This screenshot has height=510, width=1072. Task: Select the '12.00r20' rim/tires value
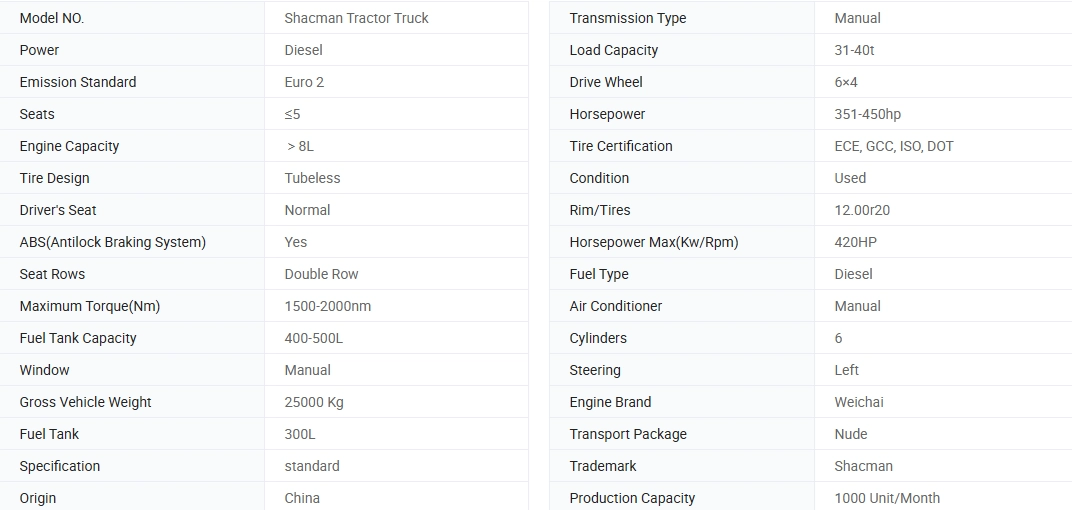(x=862, y=210)
